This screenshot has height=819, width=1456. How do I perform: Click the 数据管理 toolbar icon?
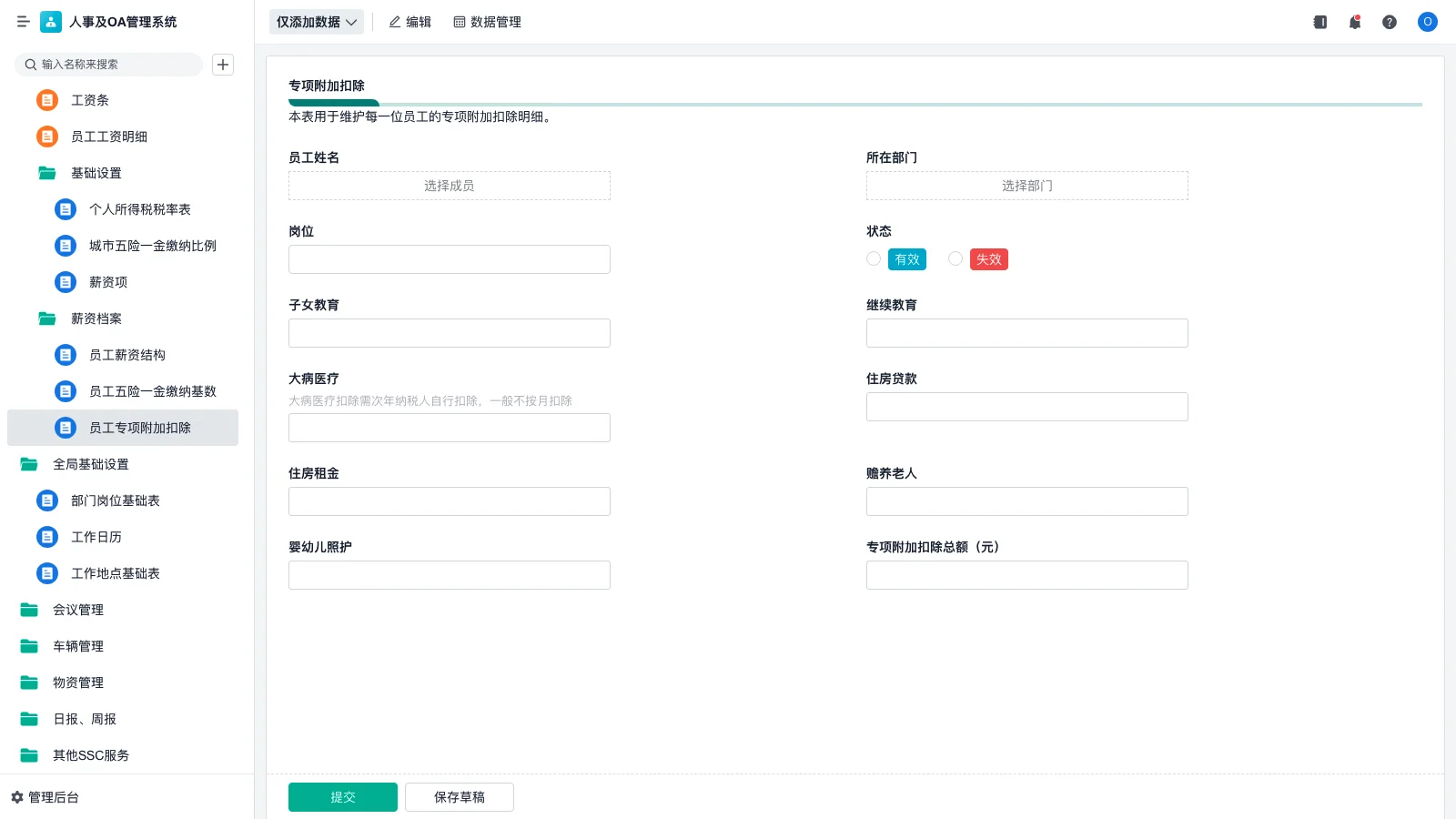[459, 22]
